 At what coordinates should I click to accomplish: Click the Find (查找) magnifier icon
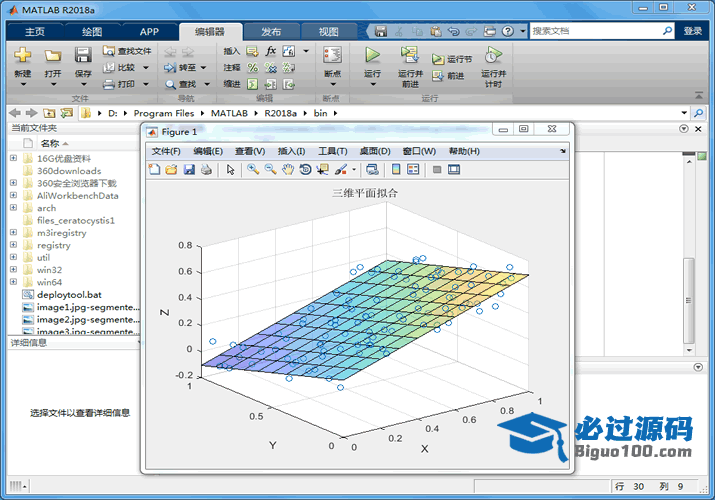[170, 84]
